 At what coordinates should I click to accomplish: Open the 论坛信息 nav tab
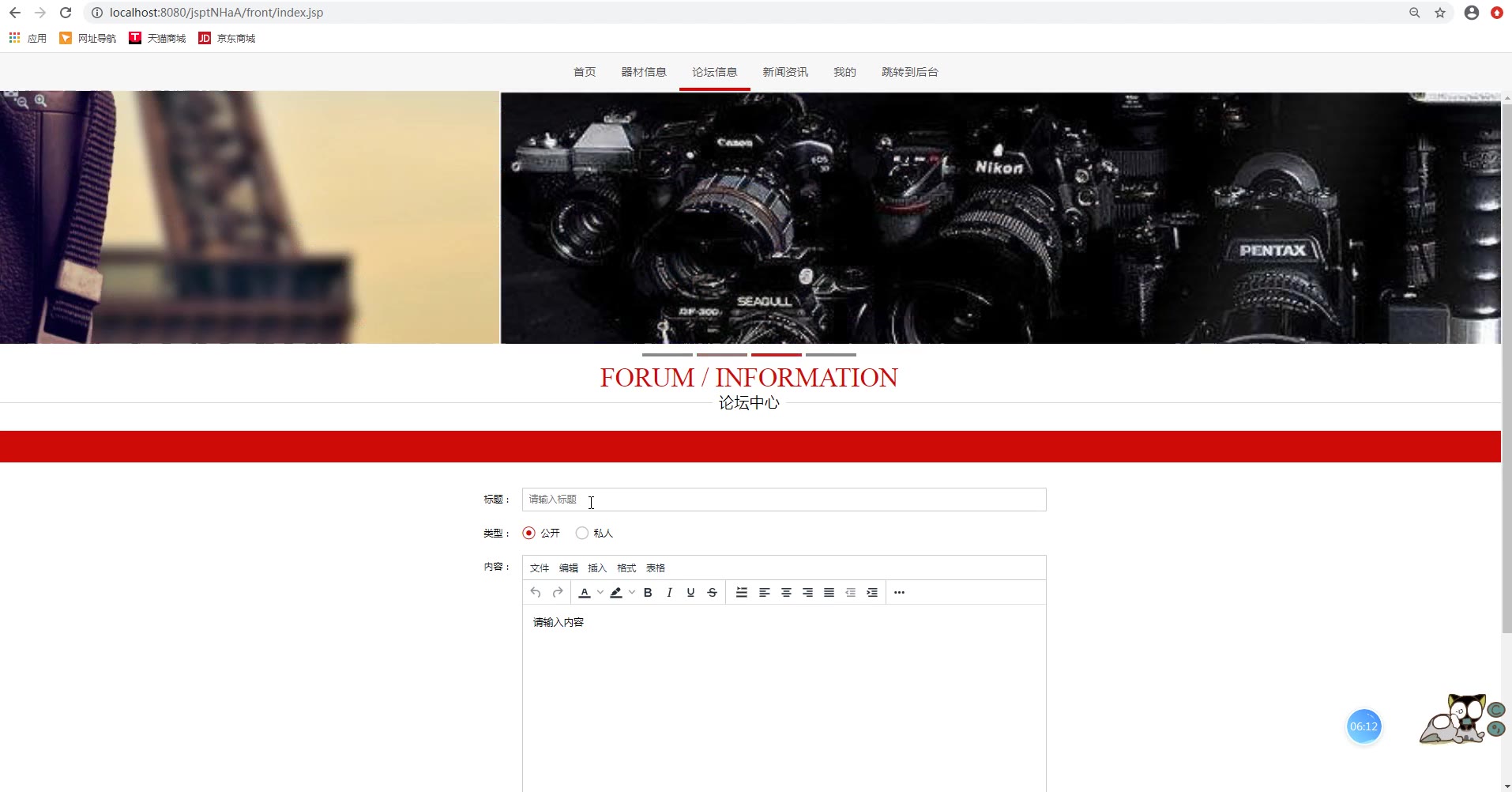pyautogui.click(x=715, y=72)
